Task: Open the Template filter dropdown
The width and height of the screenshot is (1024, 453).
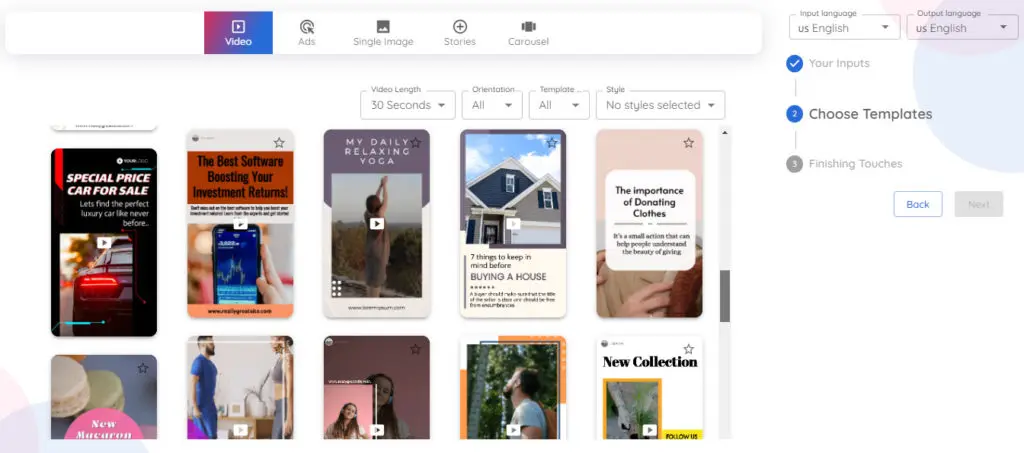Action: pyautogui.click(x=559, y=105)
